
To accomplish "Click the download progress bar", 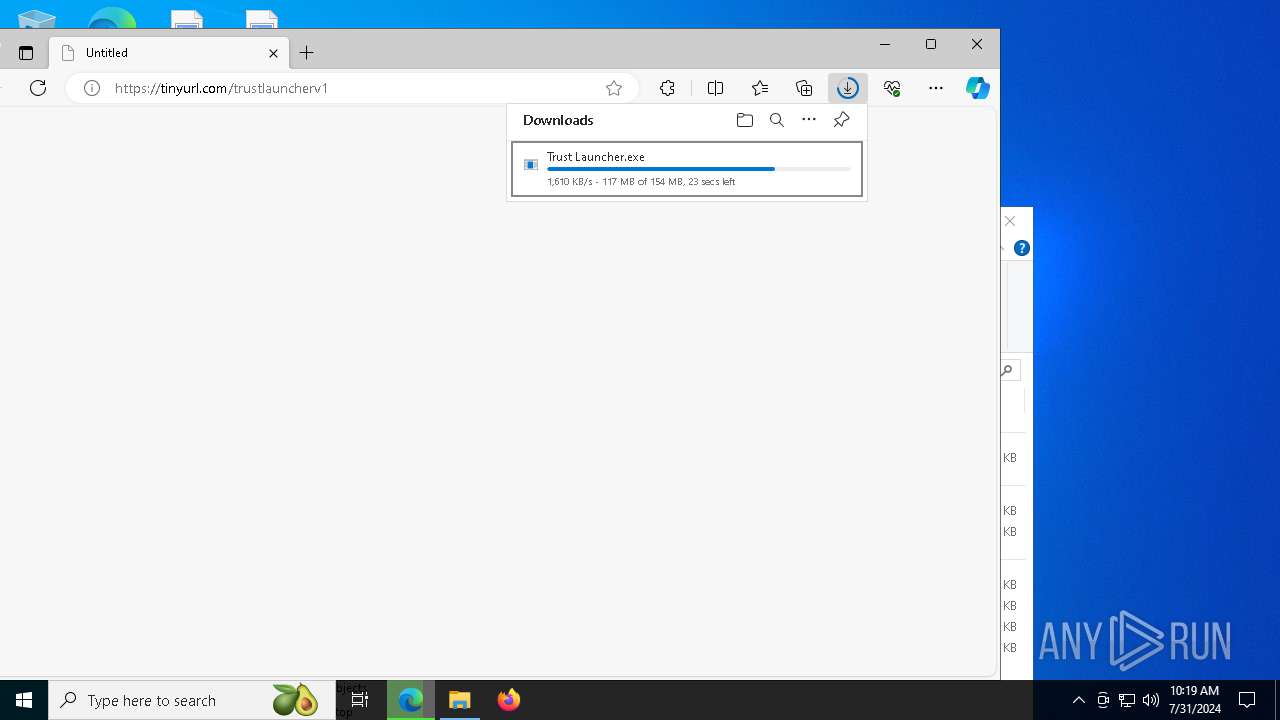I will pos(699,169).
